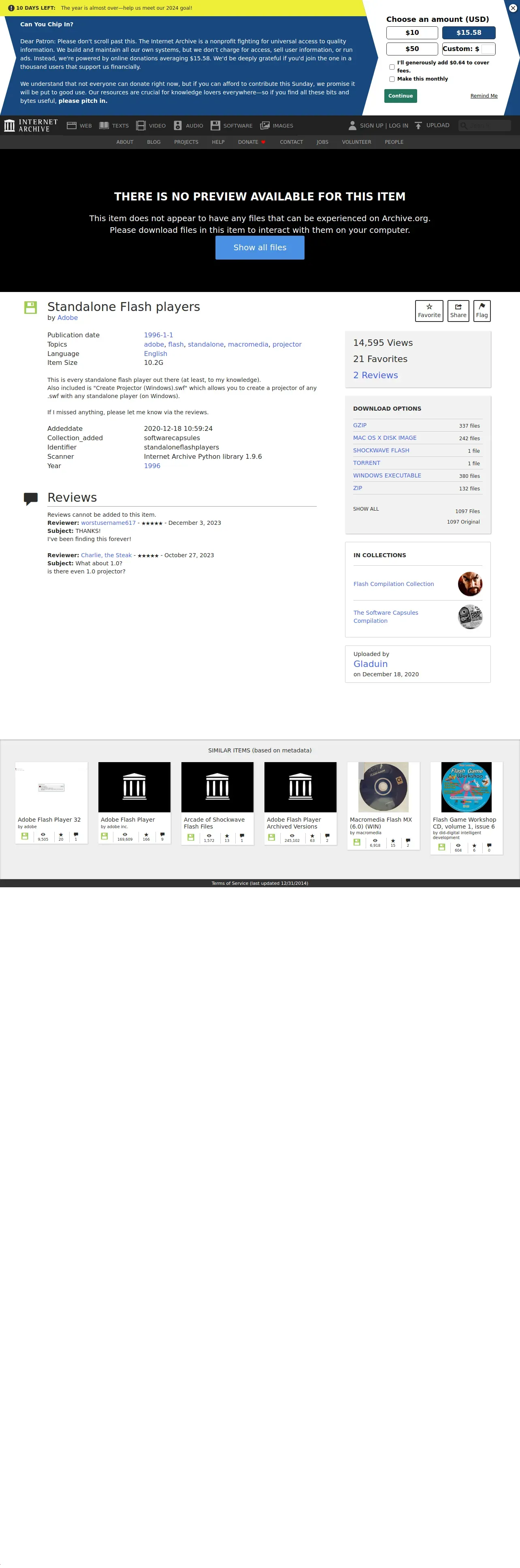Open the Projects menu item
Screen dimensions: 520x1568
(186, 142)
